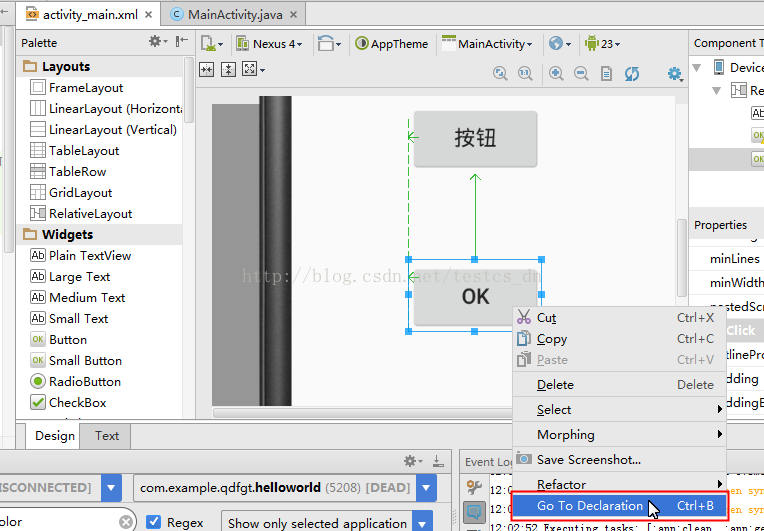
Task: Open the locale globe icon dropdown
Action: click(x=559, y=44)
